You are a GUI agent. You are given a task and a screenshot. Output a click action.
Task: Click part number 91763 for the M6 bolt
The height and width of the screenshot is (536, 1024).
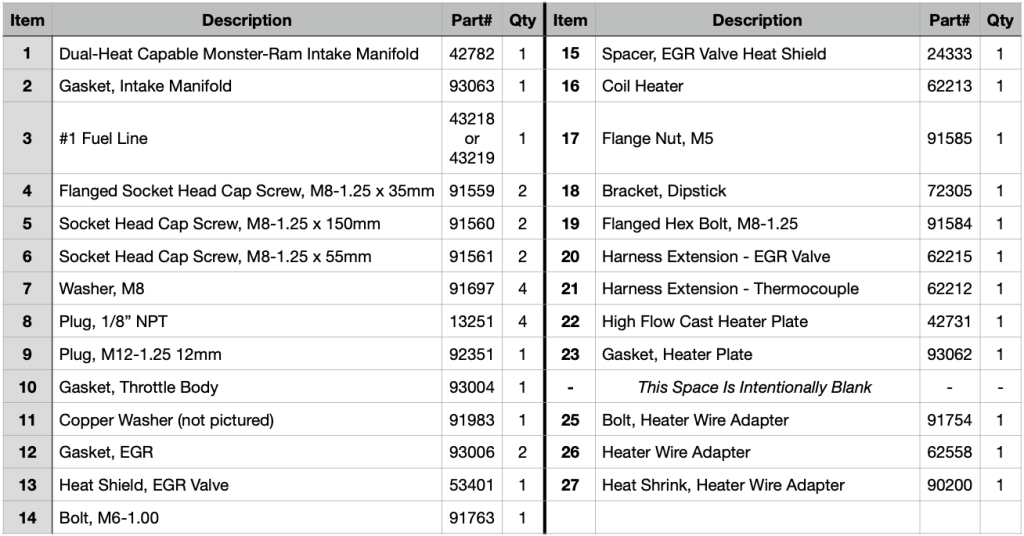click(472, 518)
